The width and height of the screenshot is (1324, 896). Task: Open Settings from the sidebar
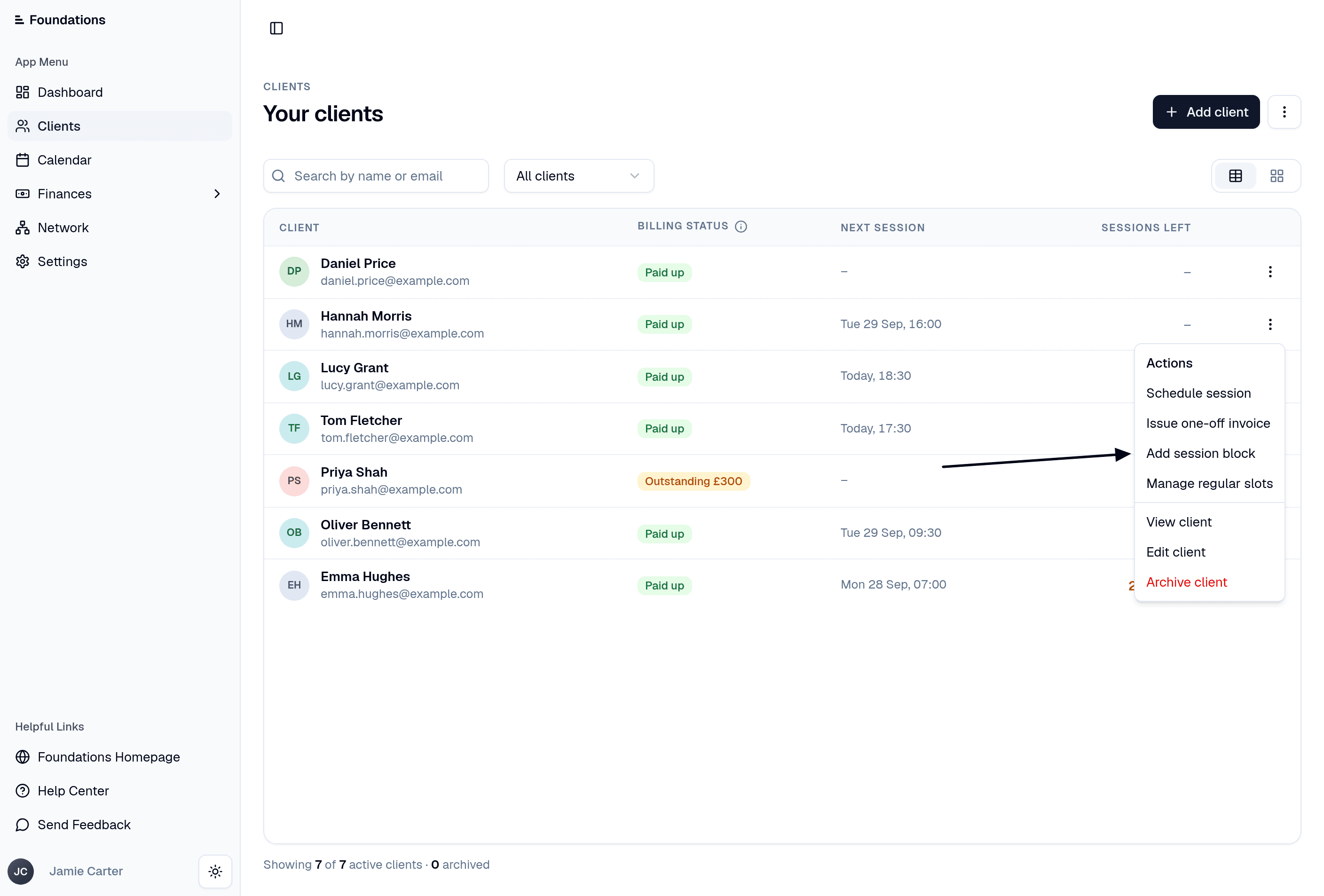point(119,261)
